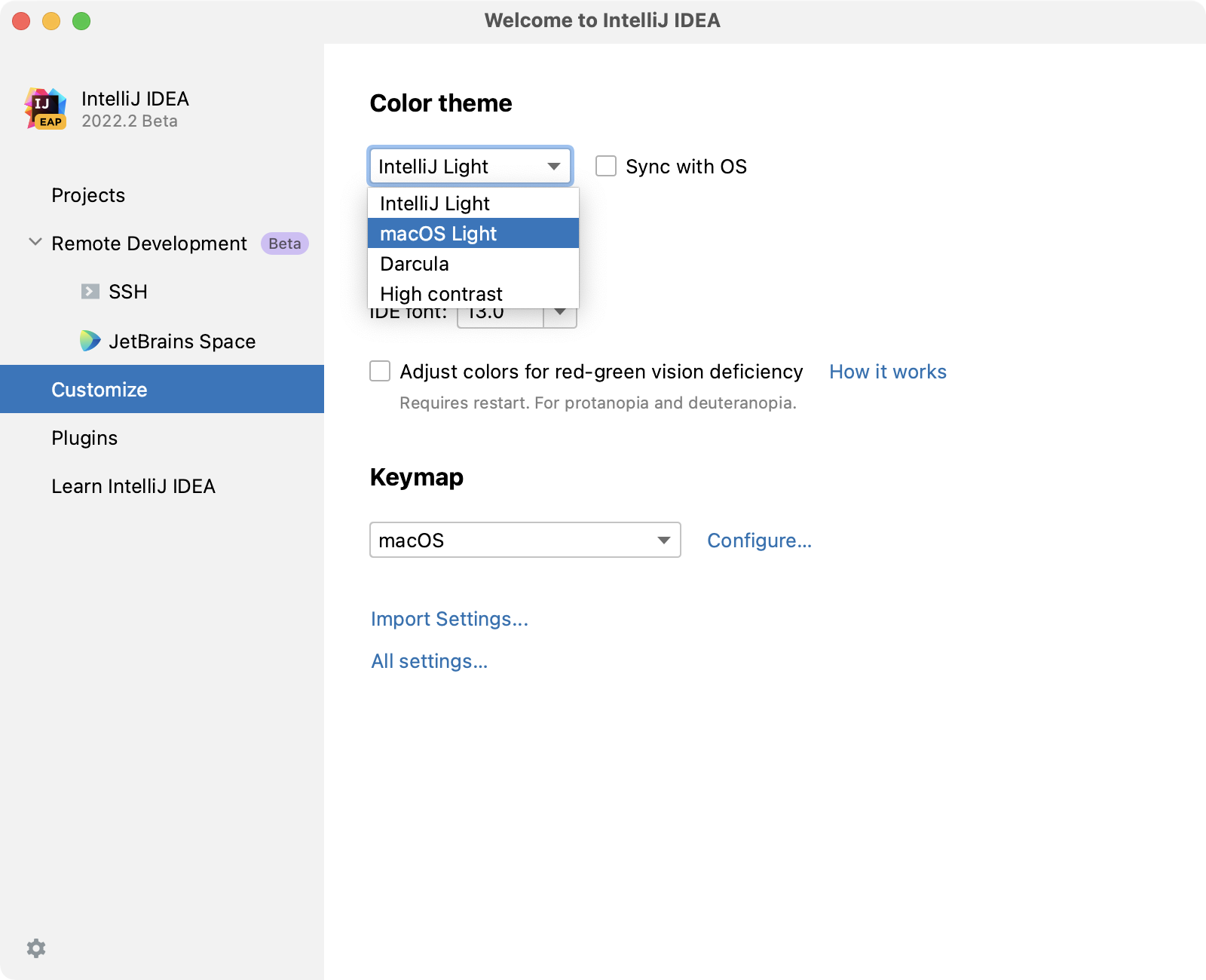Image resolution: width=1206 pixels, height=980 pixels.
Task: Click the Keymap heading
Action: click(417, 477)
